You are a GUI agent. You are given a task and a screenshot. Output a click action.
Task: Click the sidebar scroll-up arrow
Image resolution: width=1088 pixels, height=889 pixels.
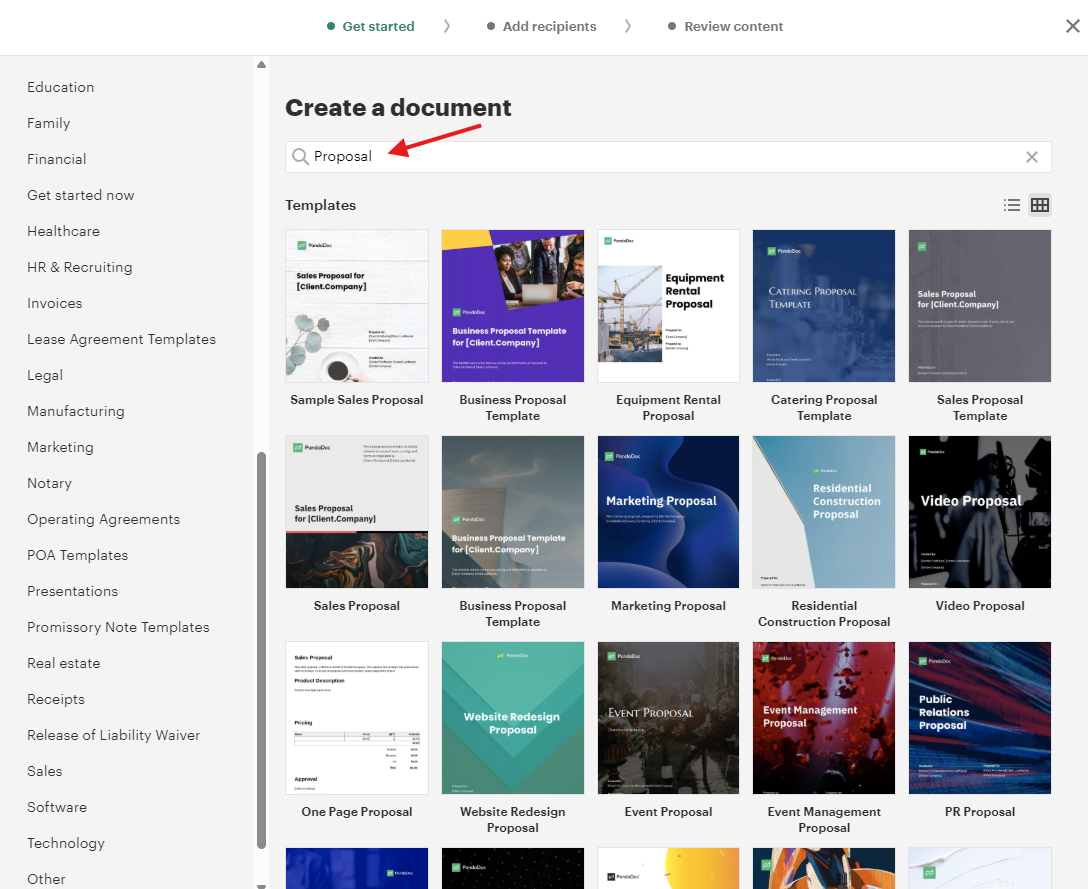point(262,65)
